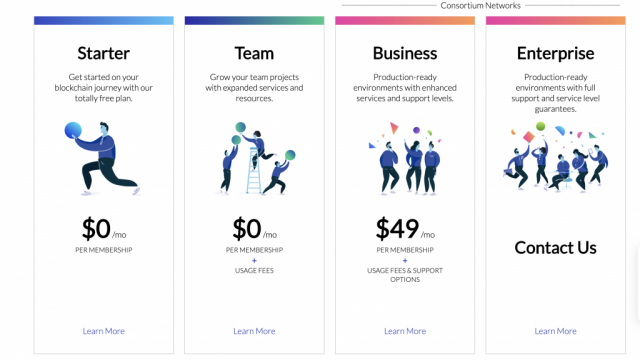Click the Starter plan title

pyautogui.click(x=104, y=53)
